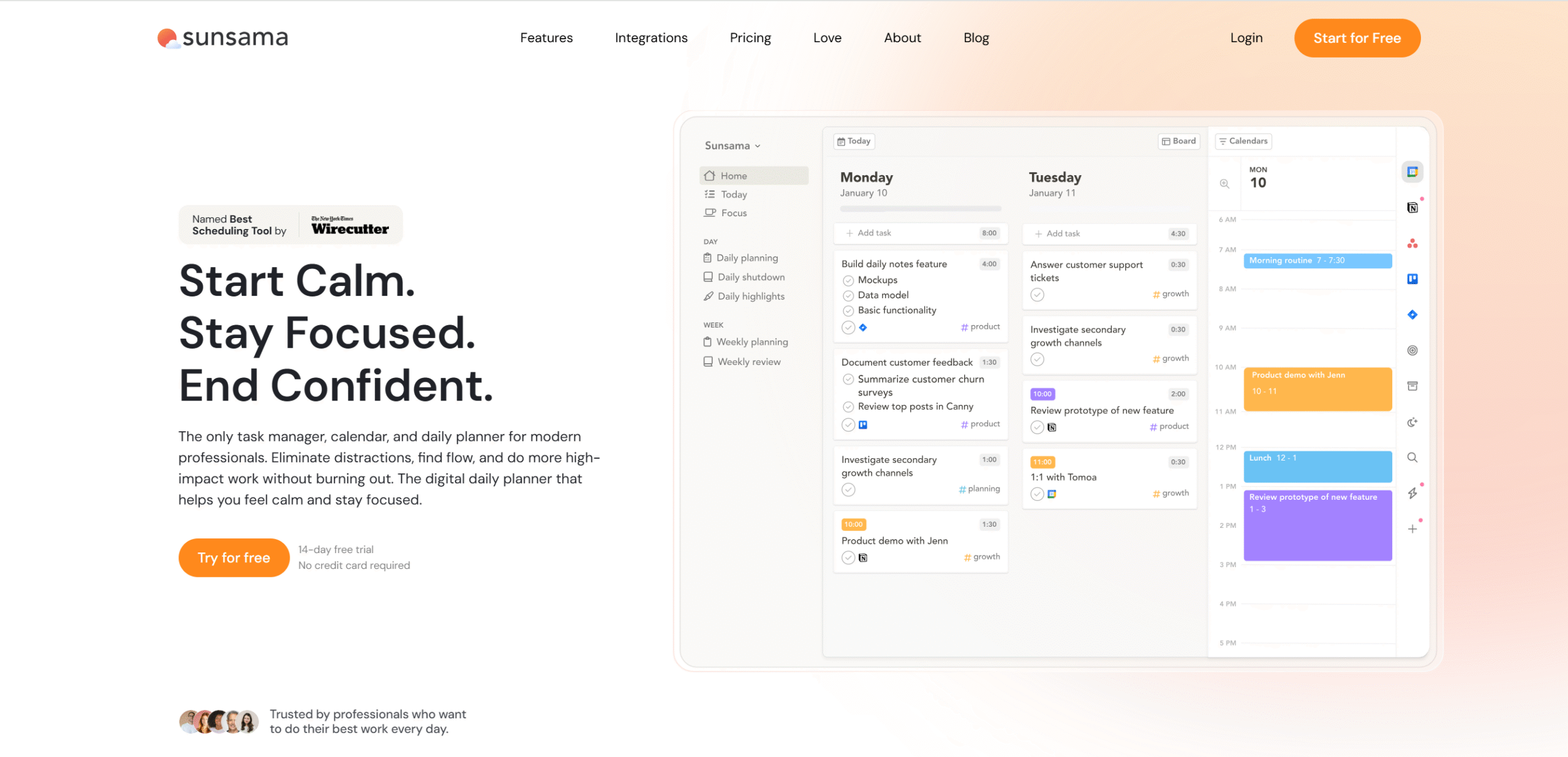Click the group of user avatars
This screenshot has width=1568, height=757.
pos(219,722)
